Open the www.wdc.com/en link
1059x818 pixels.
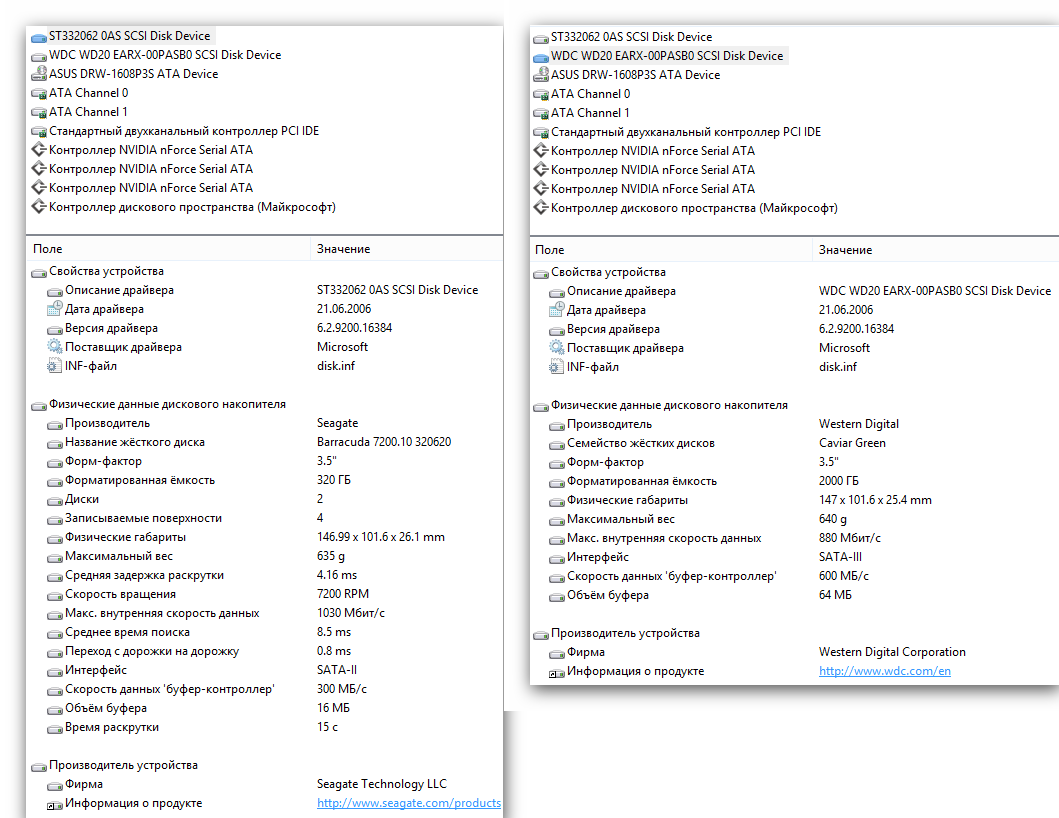(x=884, y=671)
